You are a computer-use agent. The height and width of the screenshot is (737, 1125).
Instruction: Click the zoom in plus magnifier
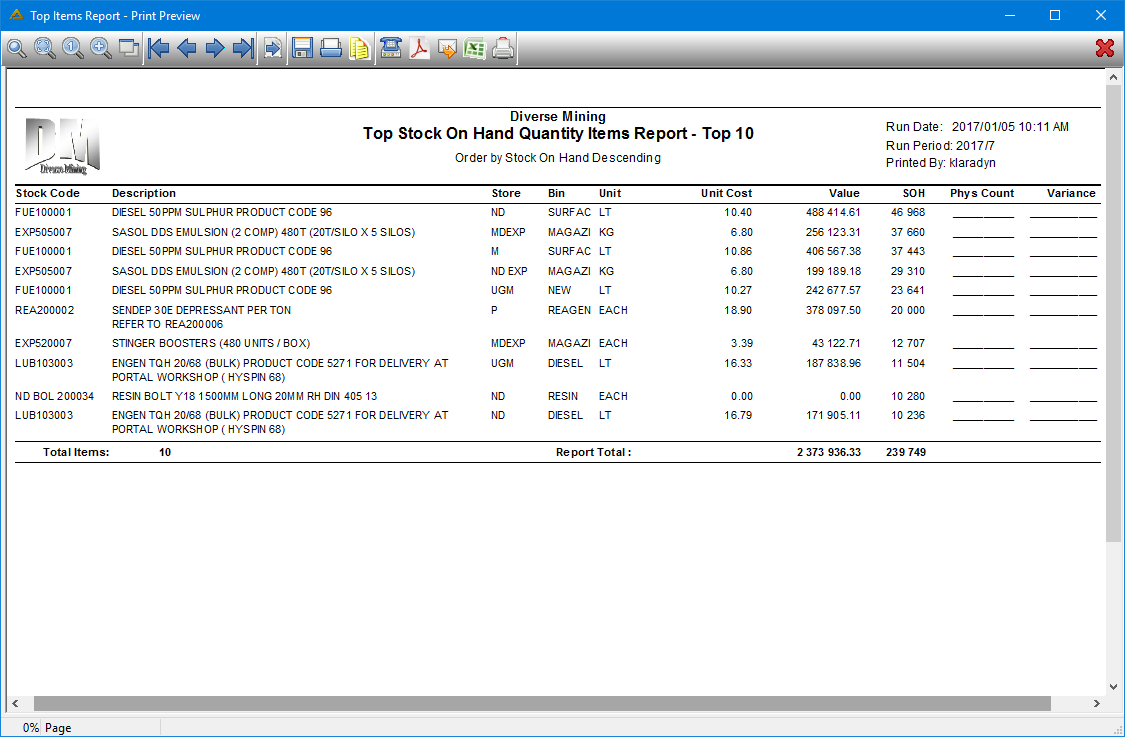click(100, 49)
